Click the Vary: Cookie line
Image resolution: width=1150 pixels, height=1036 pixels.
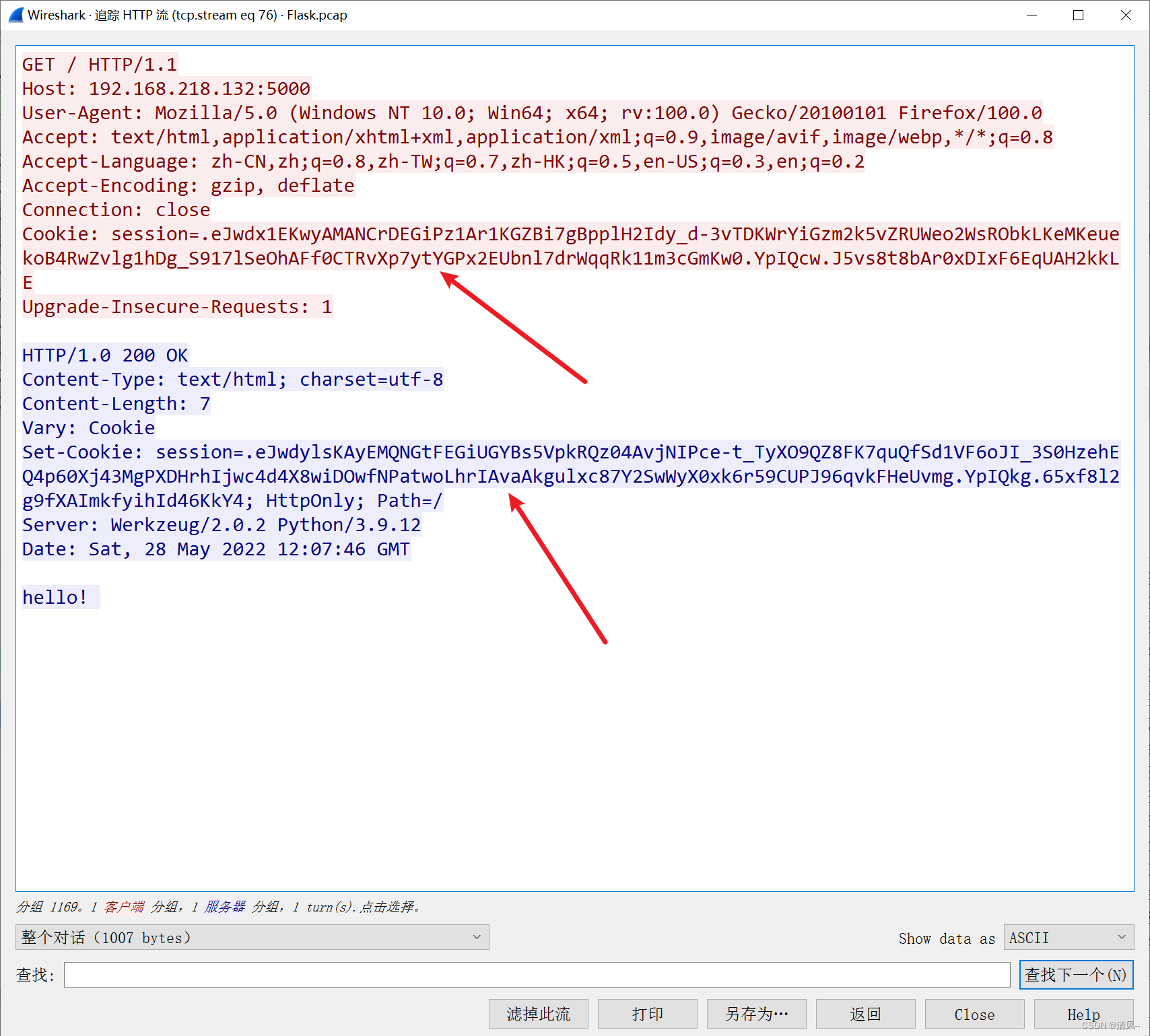[x=88, y=428]
